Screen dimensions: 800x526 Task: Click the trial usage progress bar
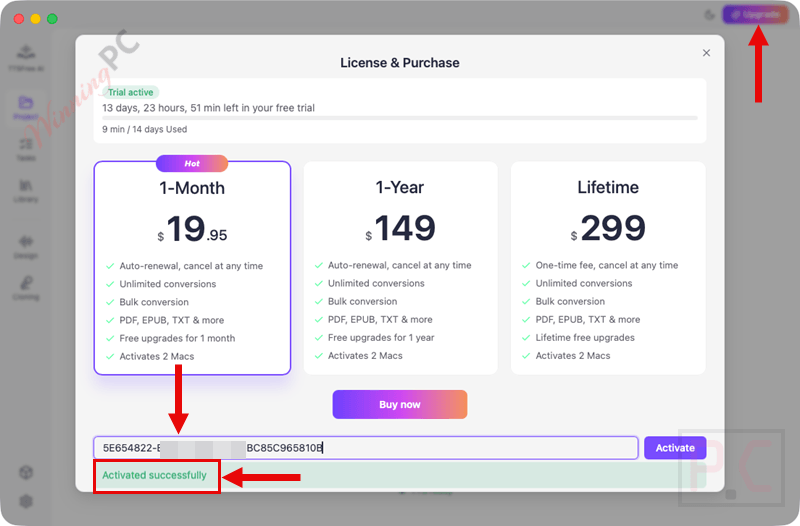[x=399, y=118]
